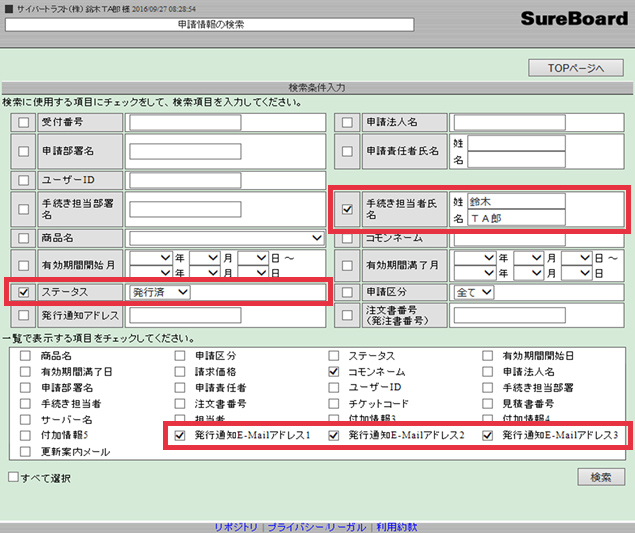Enable the ユーザーID search condition checkbox
The height and width of the screenshot is (533, 635).
click(x=23, y=180)
